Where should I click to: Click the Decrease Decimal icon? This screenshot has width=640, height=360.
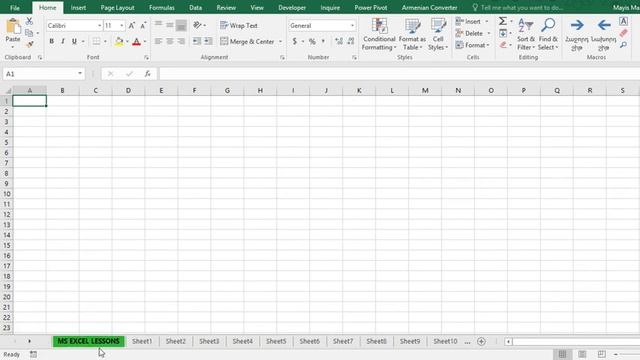351,41
